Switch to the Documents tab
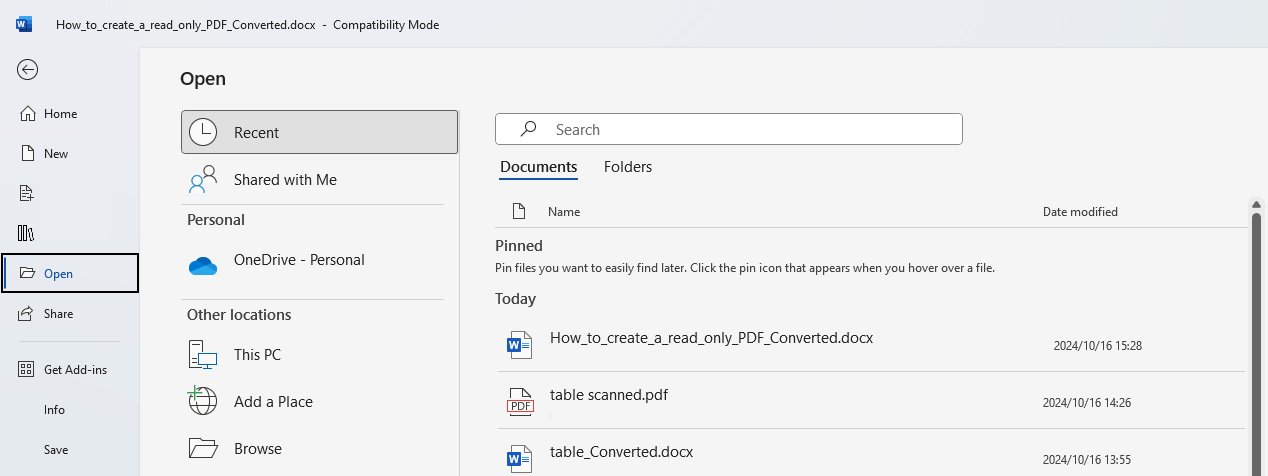1268x476 pixels. pos(539,167)
